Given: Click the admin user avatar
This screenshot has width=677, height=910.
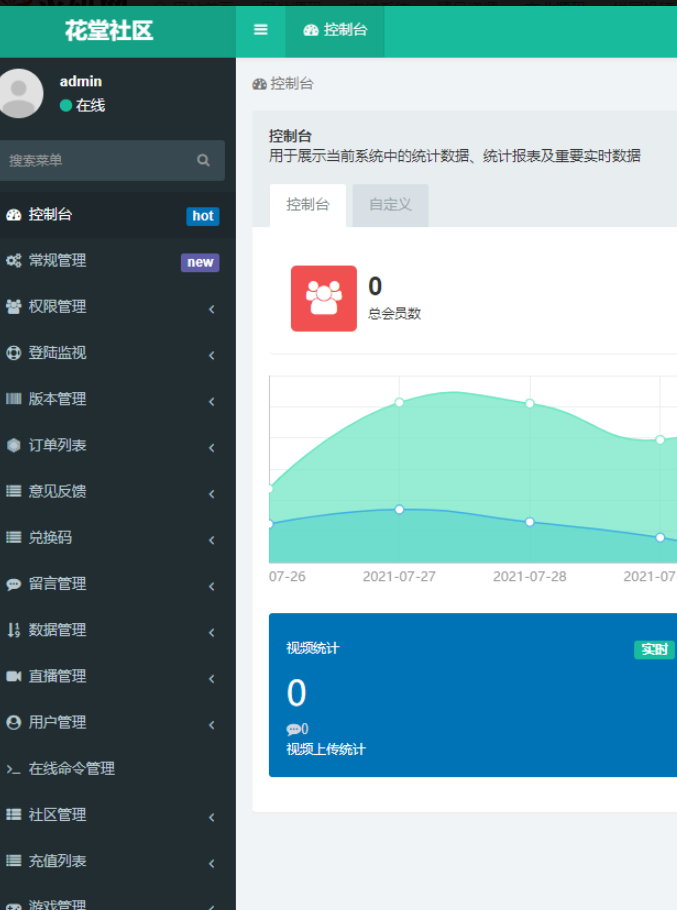Looking at the screenshot, I should tap(19, 93).
